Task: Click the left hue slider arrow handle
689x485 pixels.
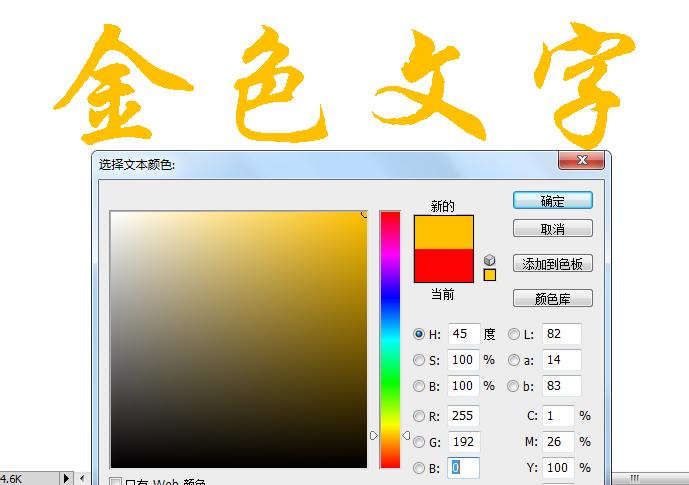Action: pyautogui.click(x=374, y=436)
